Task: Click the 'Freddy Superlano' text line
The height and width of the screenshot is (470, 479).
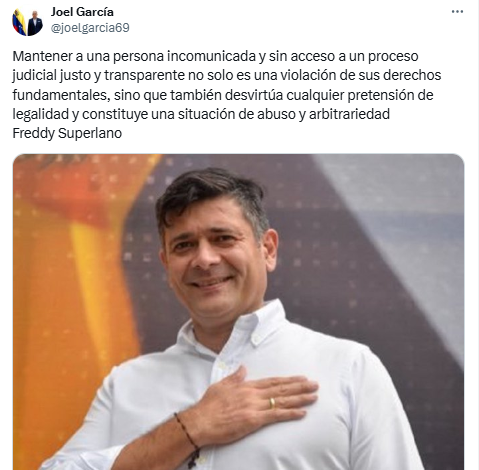Action: pos(67,133)
